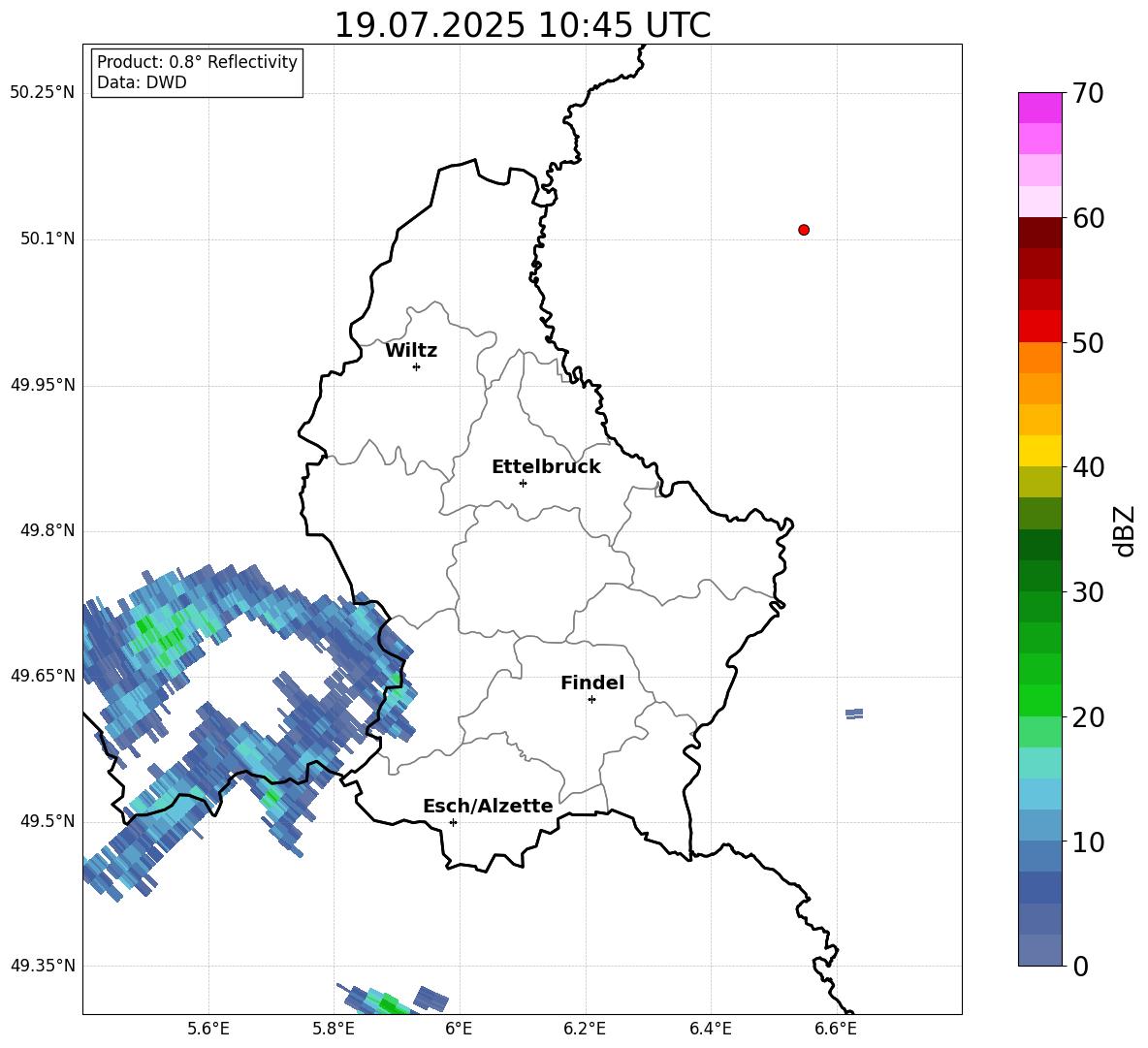The image size is (1148, 1048).
Task: Click the "50.25°N" latitude tick label
Action: pyautogui.click(x=42, y=93)
